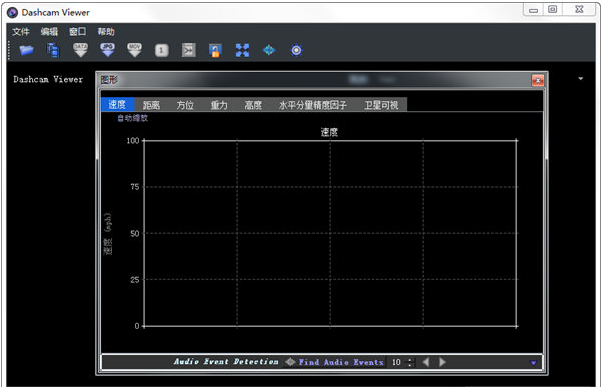Screen dimensions: 601x387
Task: Switch to the 高度 tab
Action: point(253,105)
